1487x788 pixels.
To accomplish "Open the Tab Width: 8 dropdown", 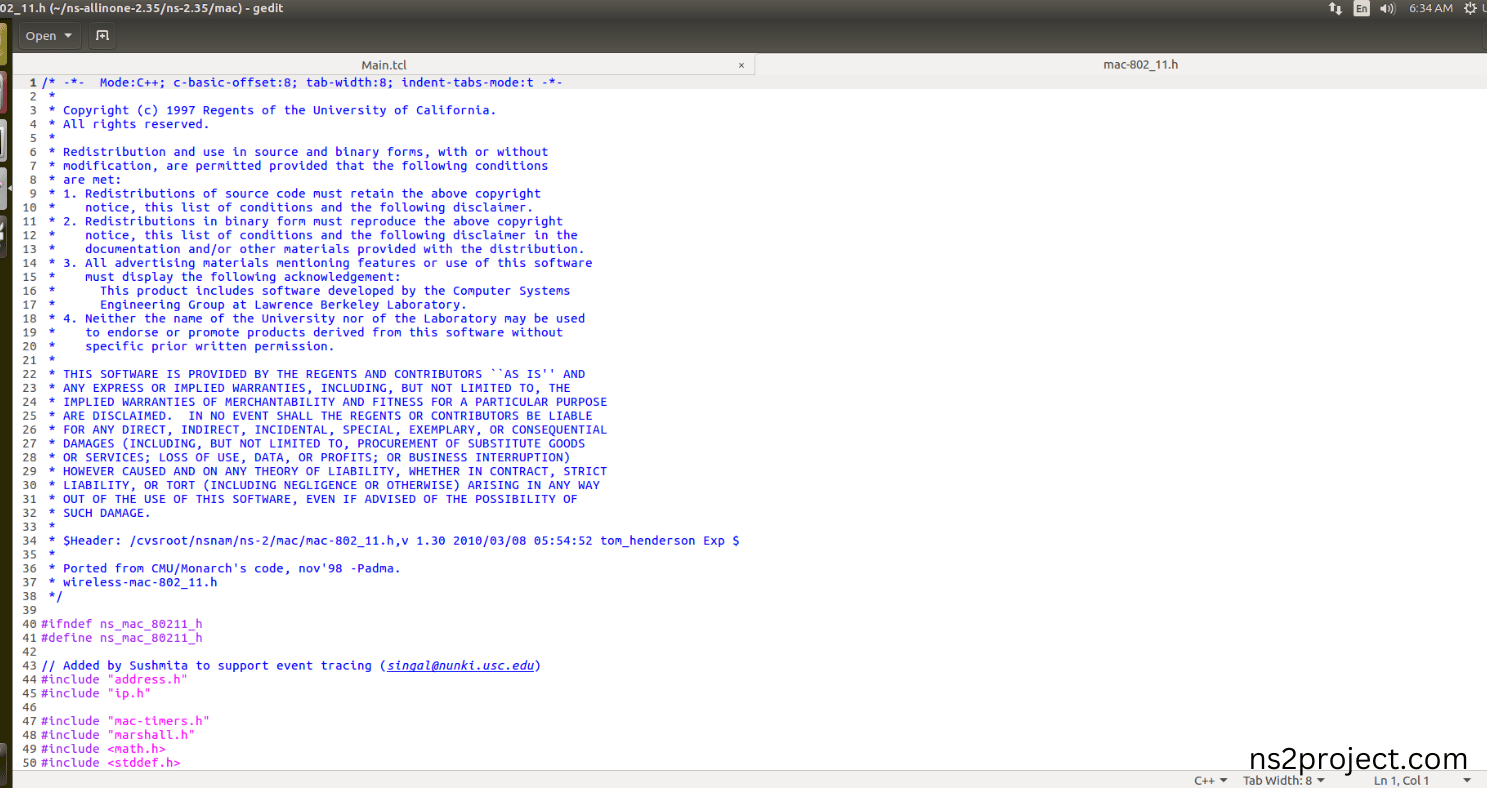I will pyautogui.click(x=1284, y=780).
